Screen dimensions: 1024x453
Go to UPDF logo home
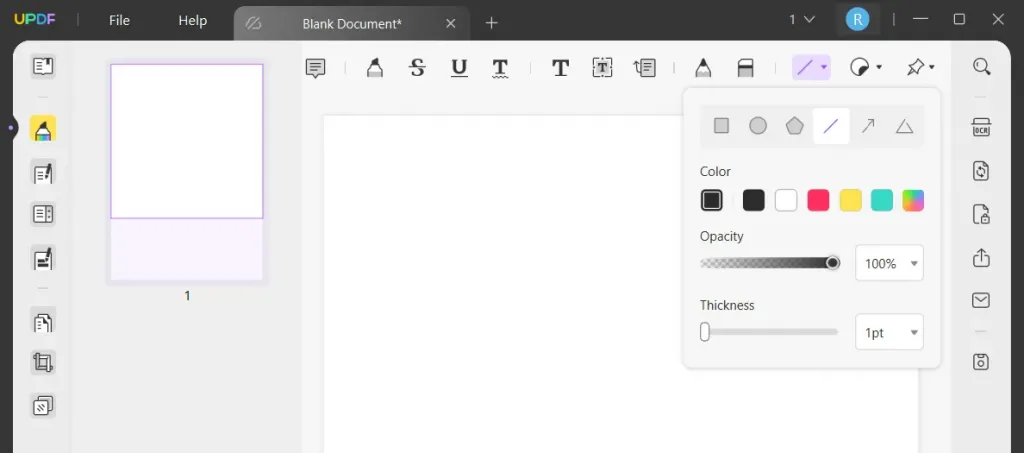click(35, 20)
